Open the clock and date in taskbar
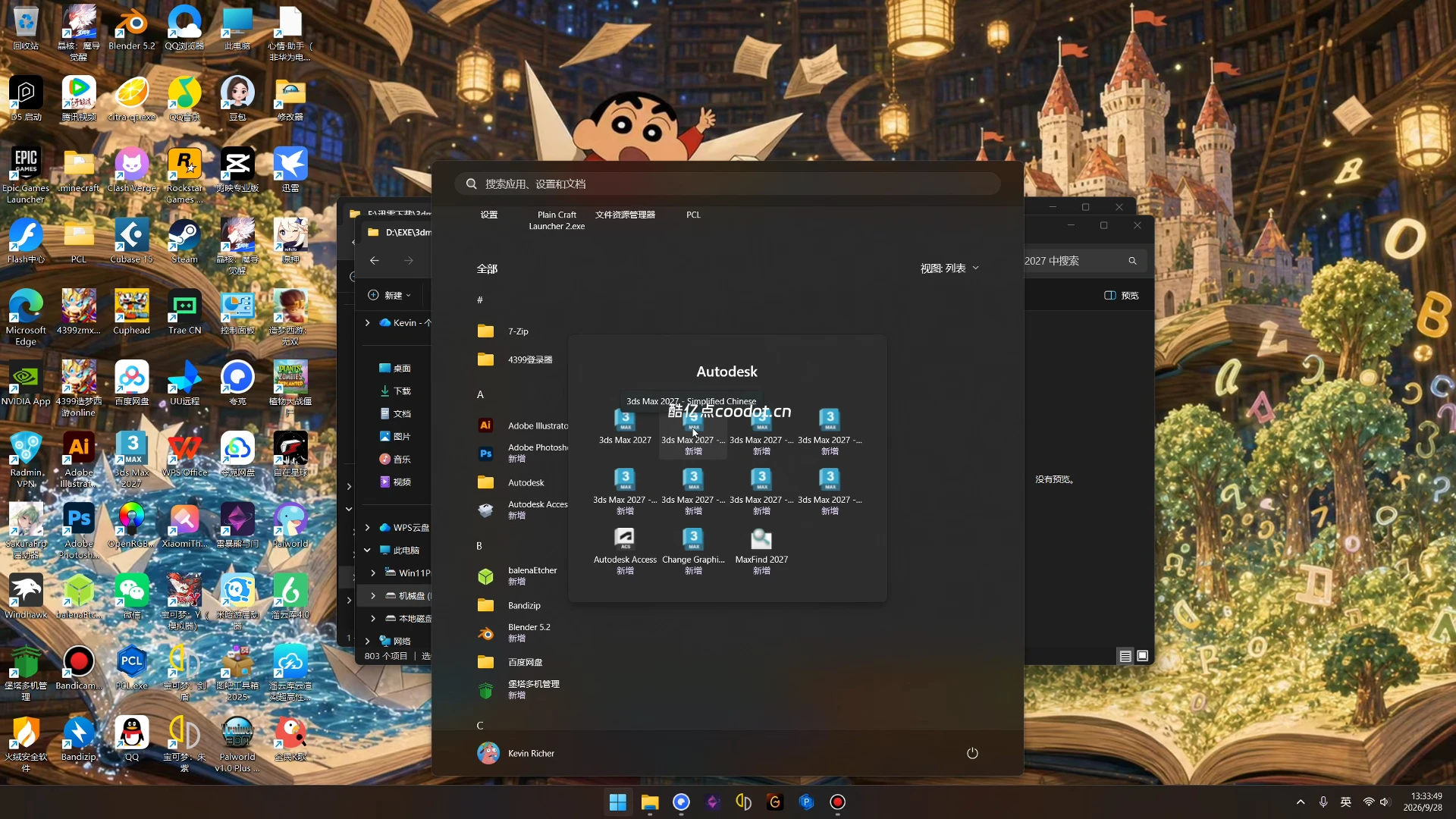 1423,802
